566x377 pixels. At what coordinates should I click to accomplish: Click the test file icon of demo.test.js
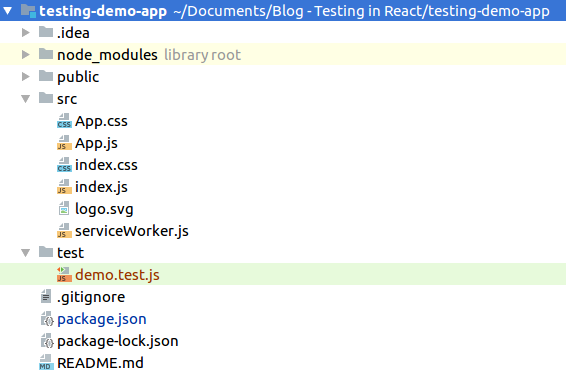point(64,274)
